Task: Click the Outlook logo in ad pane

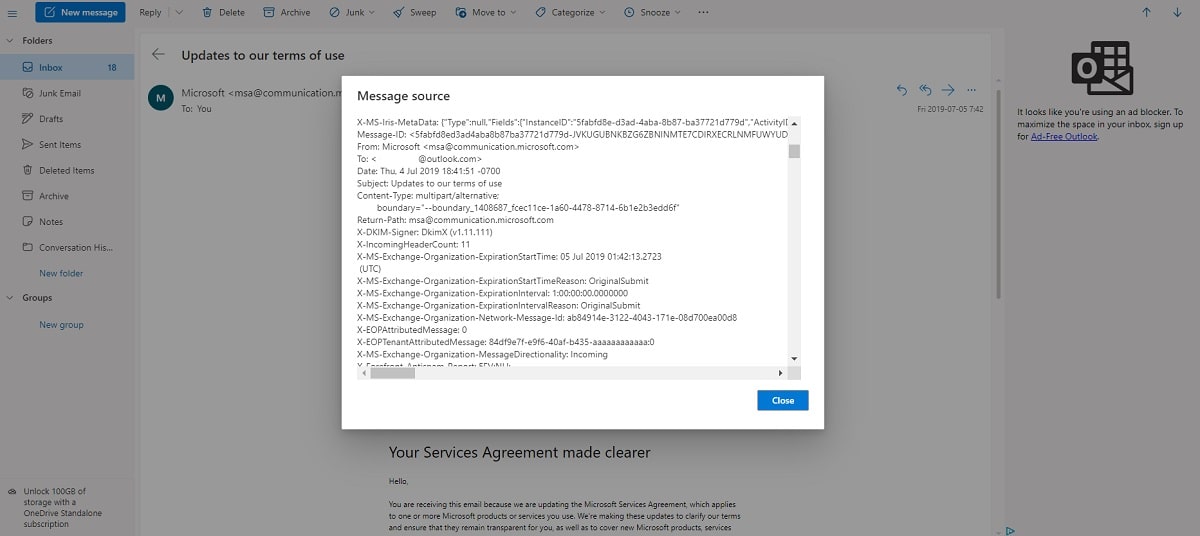Action: click(1101, 68)
